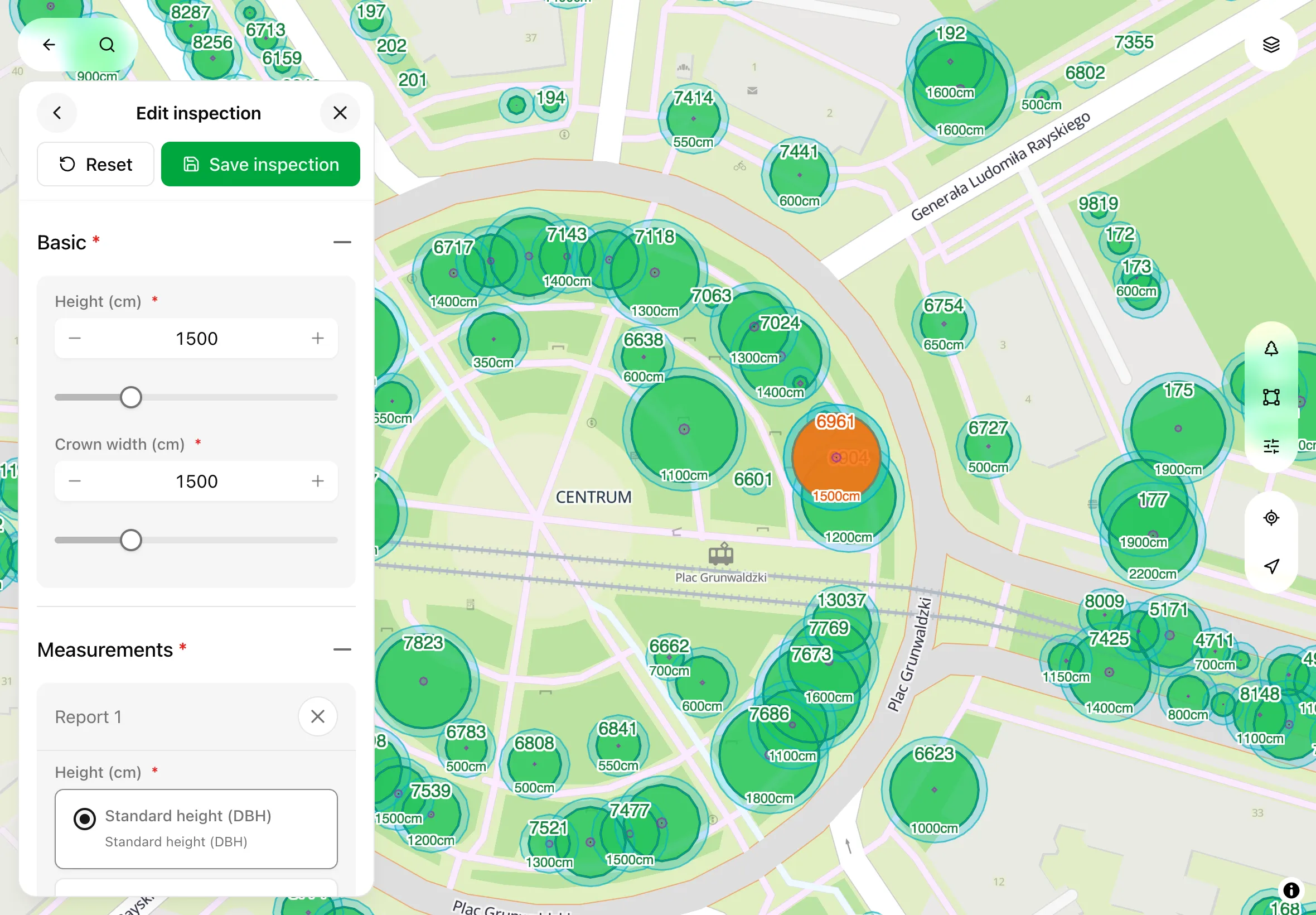
Task: Increase Basic Height with plus button
Action: tap(317, 338)
